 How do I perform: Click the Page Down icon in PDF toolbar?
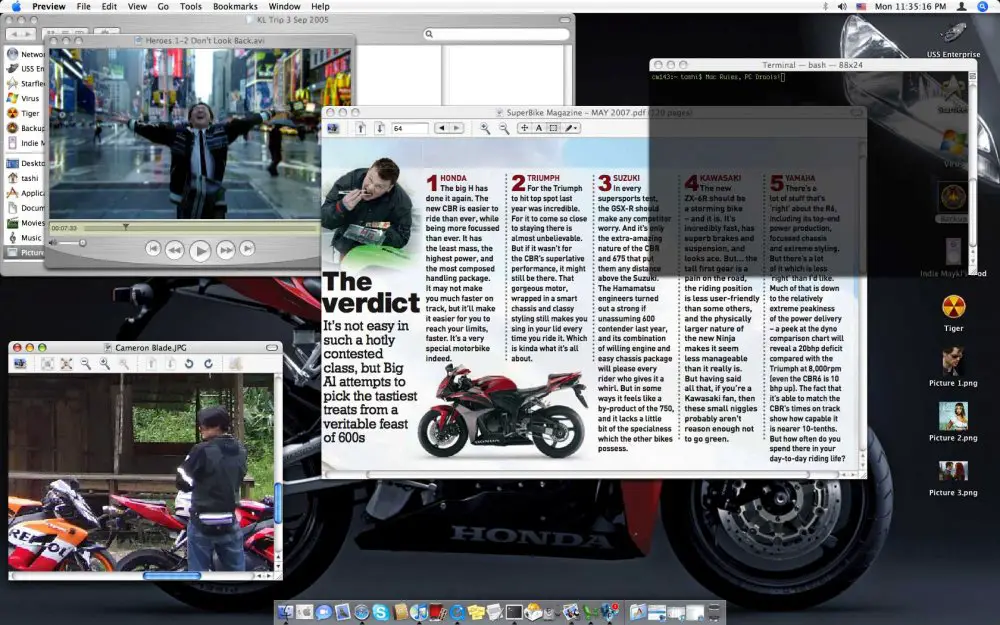pyautogui.click(x=380, y=128)
